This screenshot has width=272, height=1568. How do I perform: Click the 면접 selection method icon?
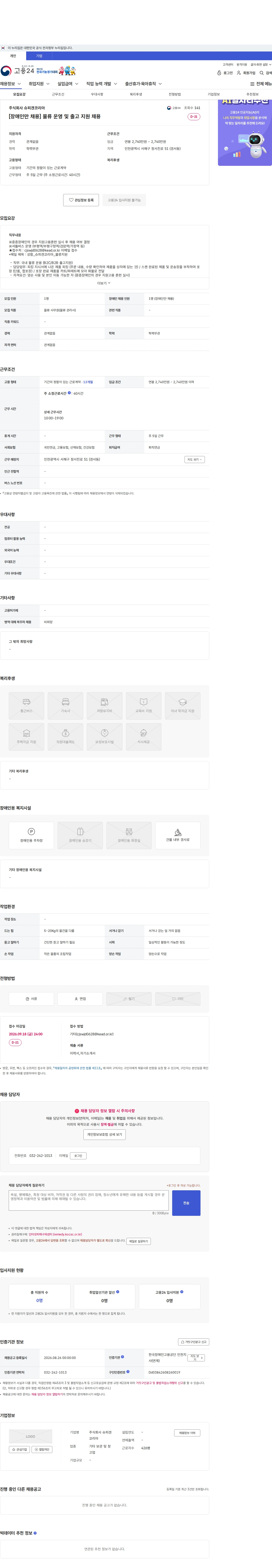click(x=80, y=999)
